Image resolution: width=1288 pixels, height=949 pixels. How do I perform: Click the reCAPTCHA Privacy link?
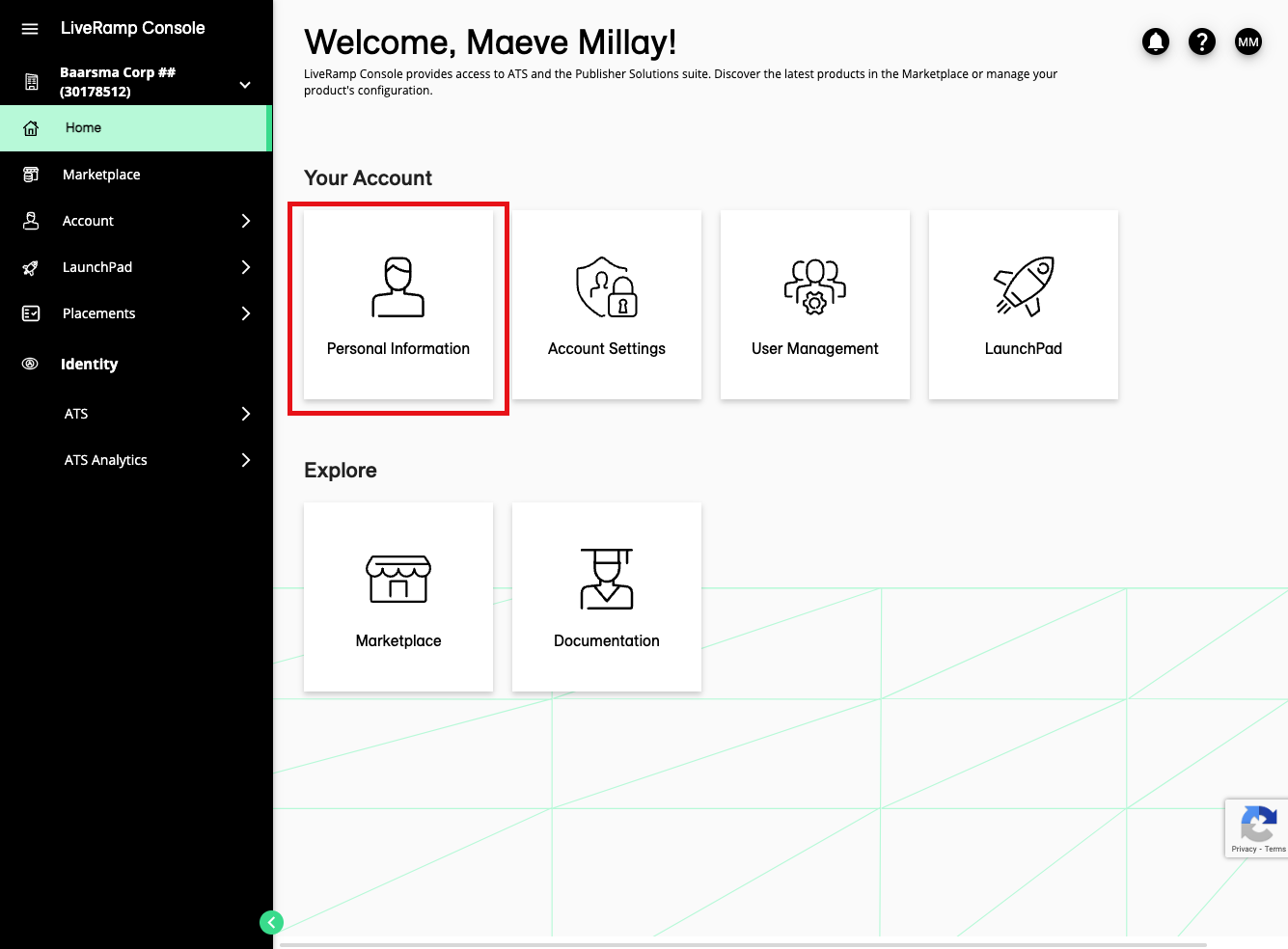pyautogui.click(x=1244, y=850)
